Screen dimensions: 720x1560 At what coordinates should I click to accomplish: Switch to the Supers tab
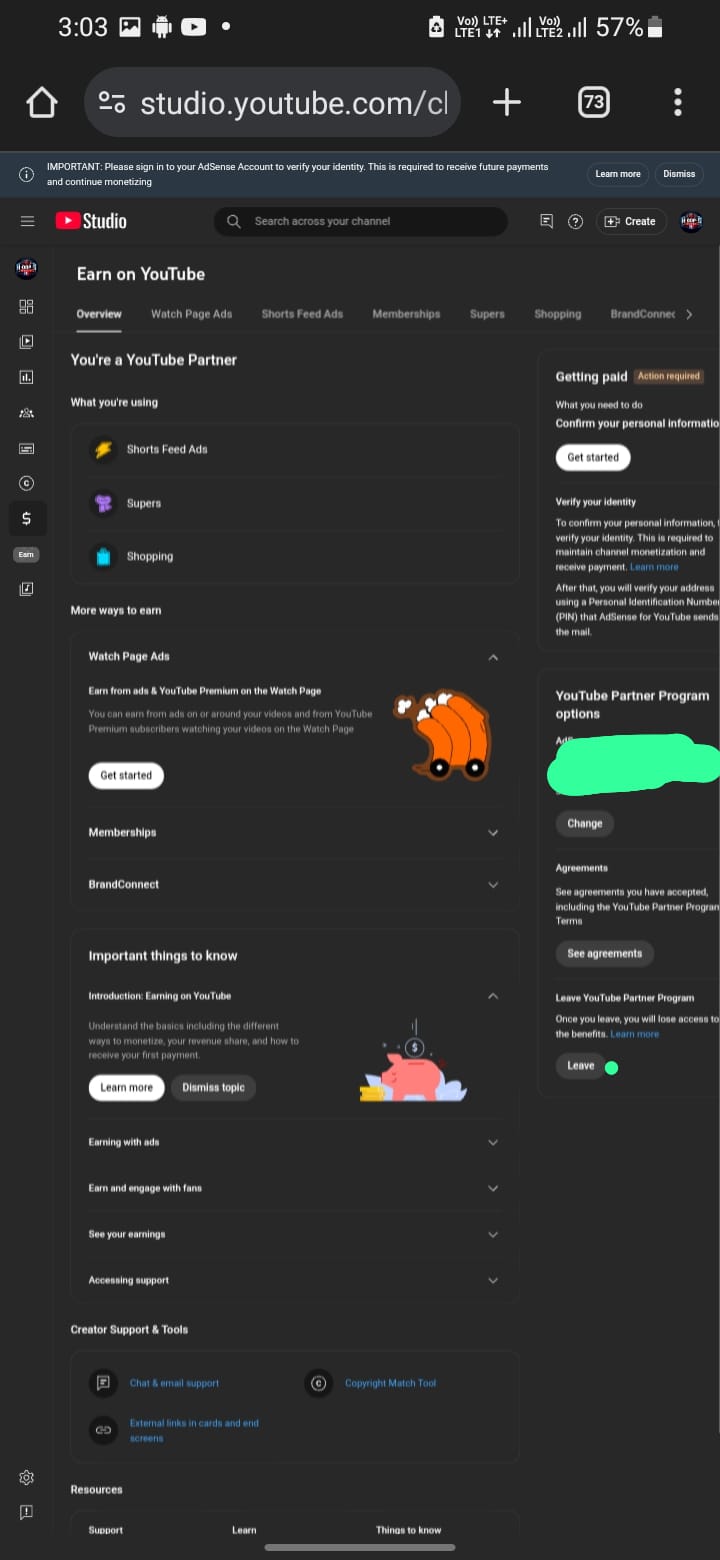click(487, 314)
